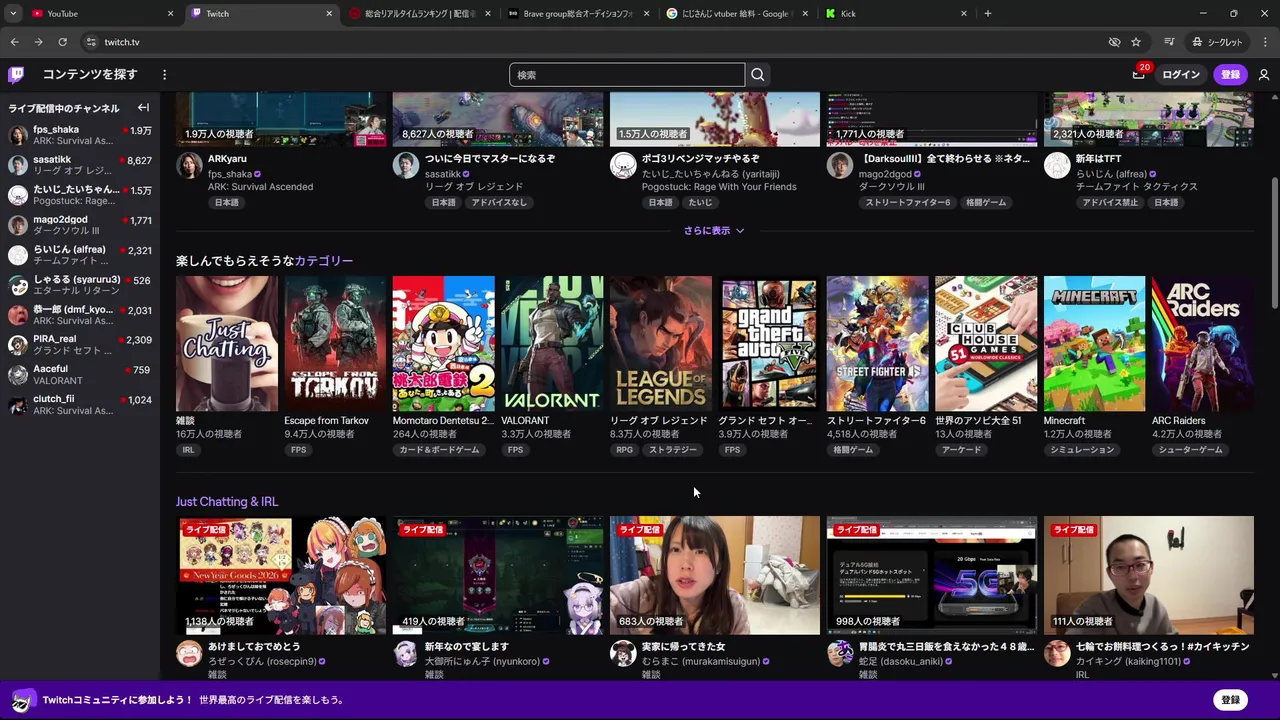Click the ログイン button
Image resolution: width=1280 pixels, height=720 pixels.
click(x=1181, y=75)
